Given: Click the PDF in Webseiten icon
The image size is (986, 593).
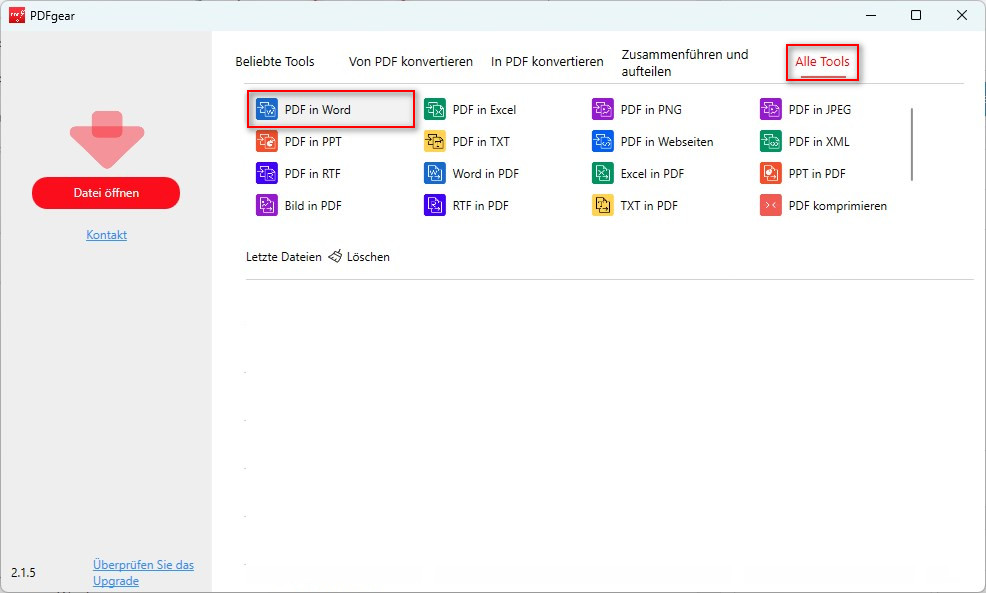Looking at the screenshot, I should pyautogui.click(x=602, y=141).
